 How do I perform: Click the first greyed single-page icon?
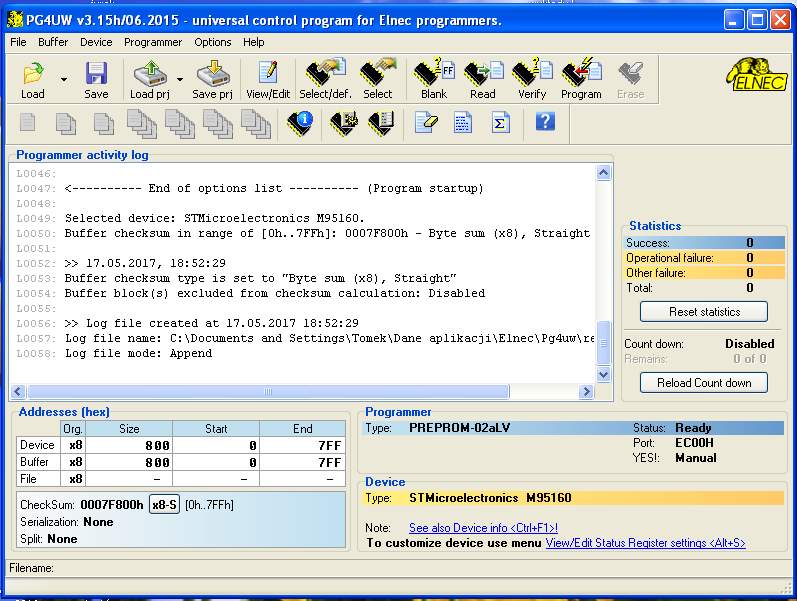point(27,123)
